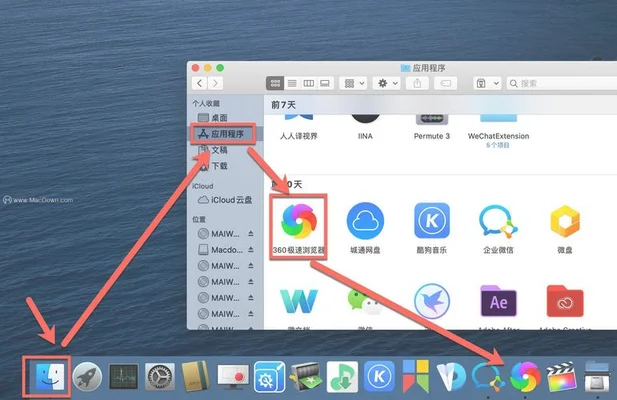Go forward in Finder history

pyautogui.click(x=215, y=83)
